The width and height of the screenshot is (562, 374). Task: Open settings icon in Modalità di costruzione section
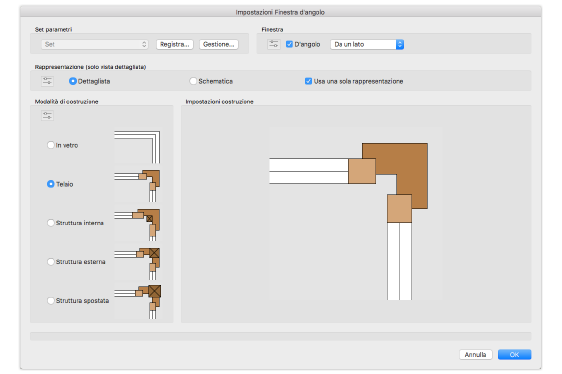pos(47,115)
